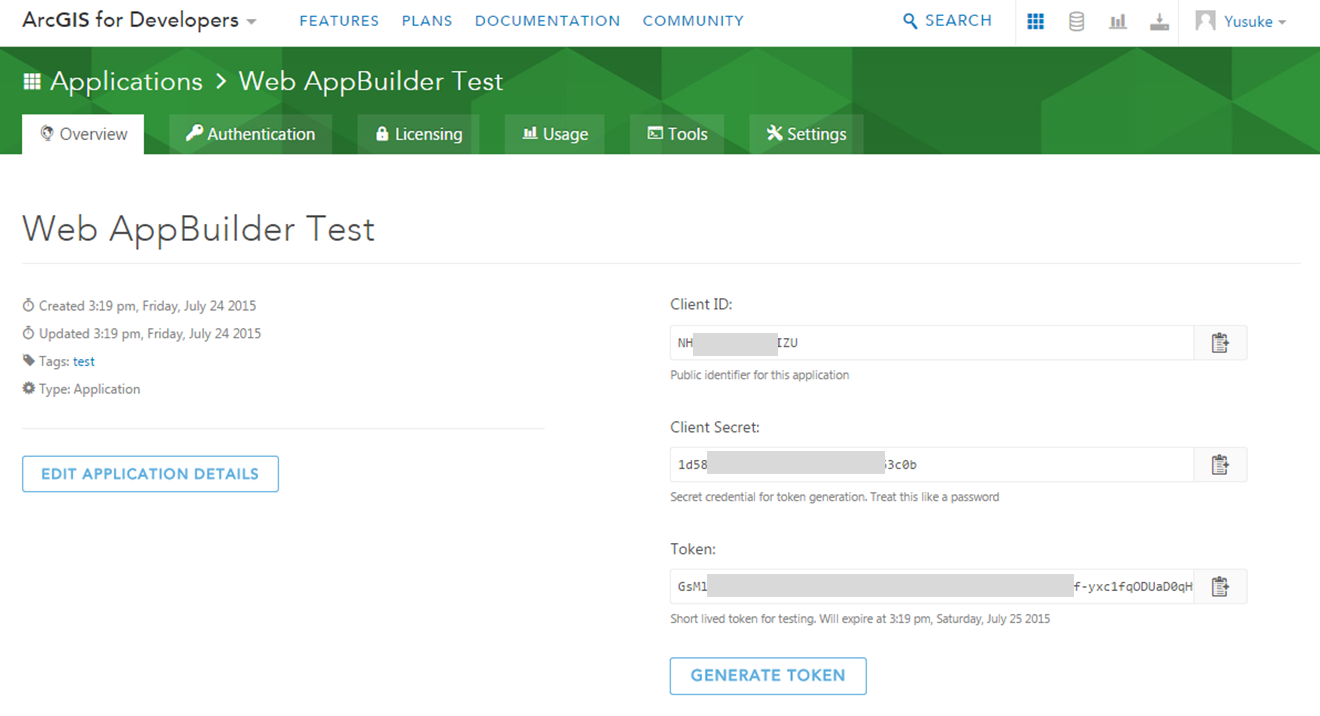Click inside the Token field
Image resolution: width=1320 pixels, height=716 pixels.
[932, 587]
